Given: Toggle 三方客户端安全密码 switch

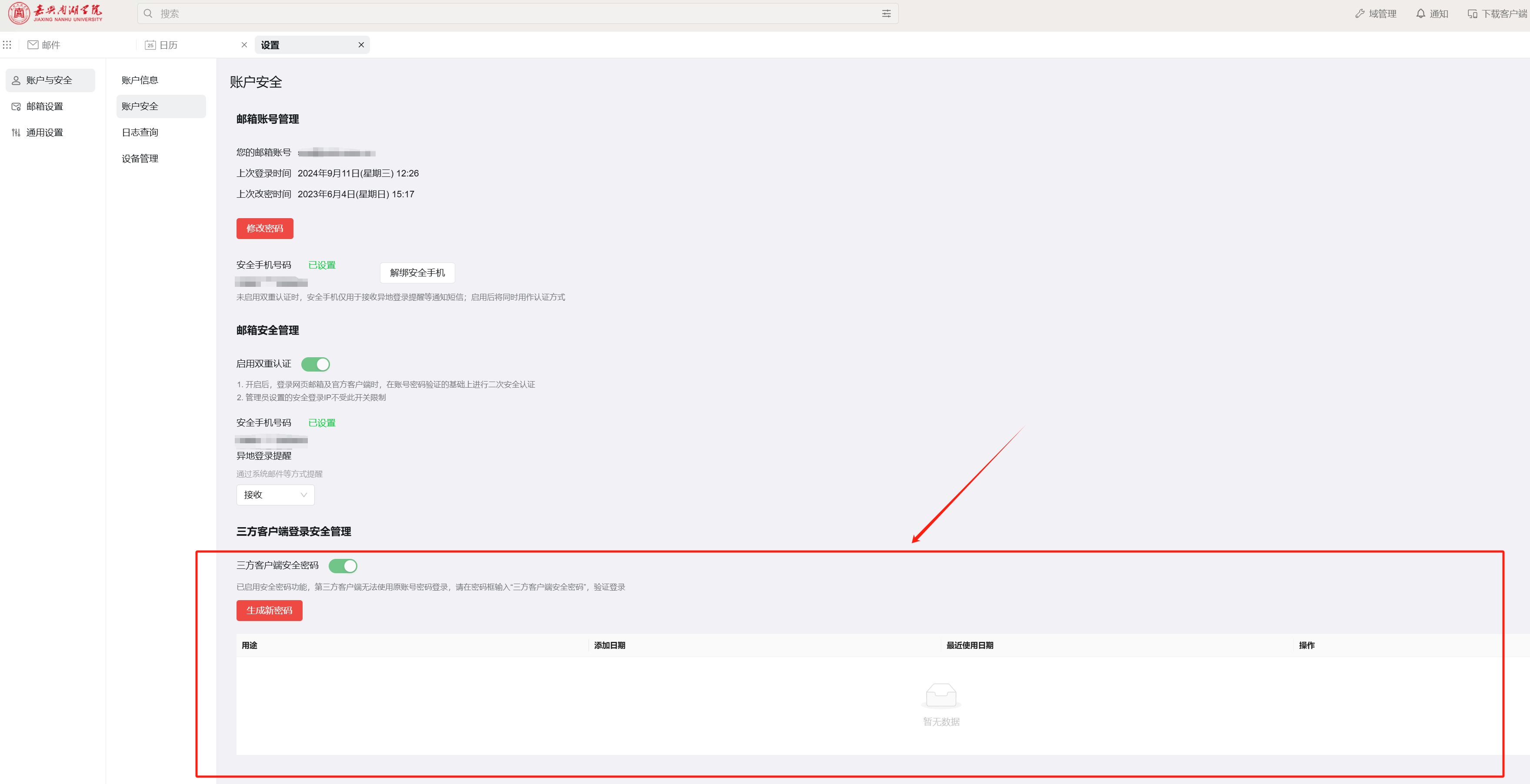Looking at the screenshot, I should point(343,565).
